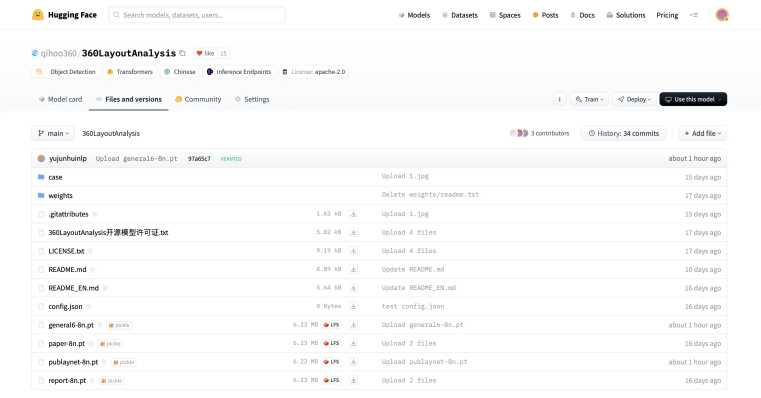Open the case folder
This screenshot has width=761, height=398.
[55, 177]
